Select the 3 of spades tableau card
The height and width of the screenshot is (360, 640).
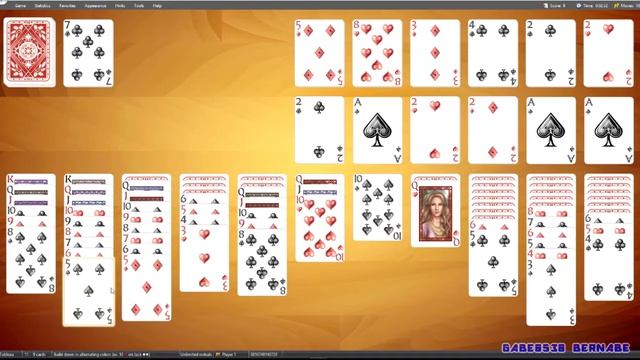pos(551,292)
